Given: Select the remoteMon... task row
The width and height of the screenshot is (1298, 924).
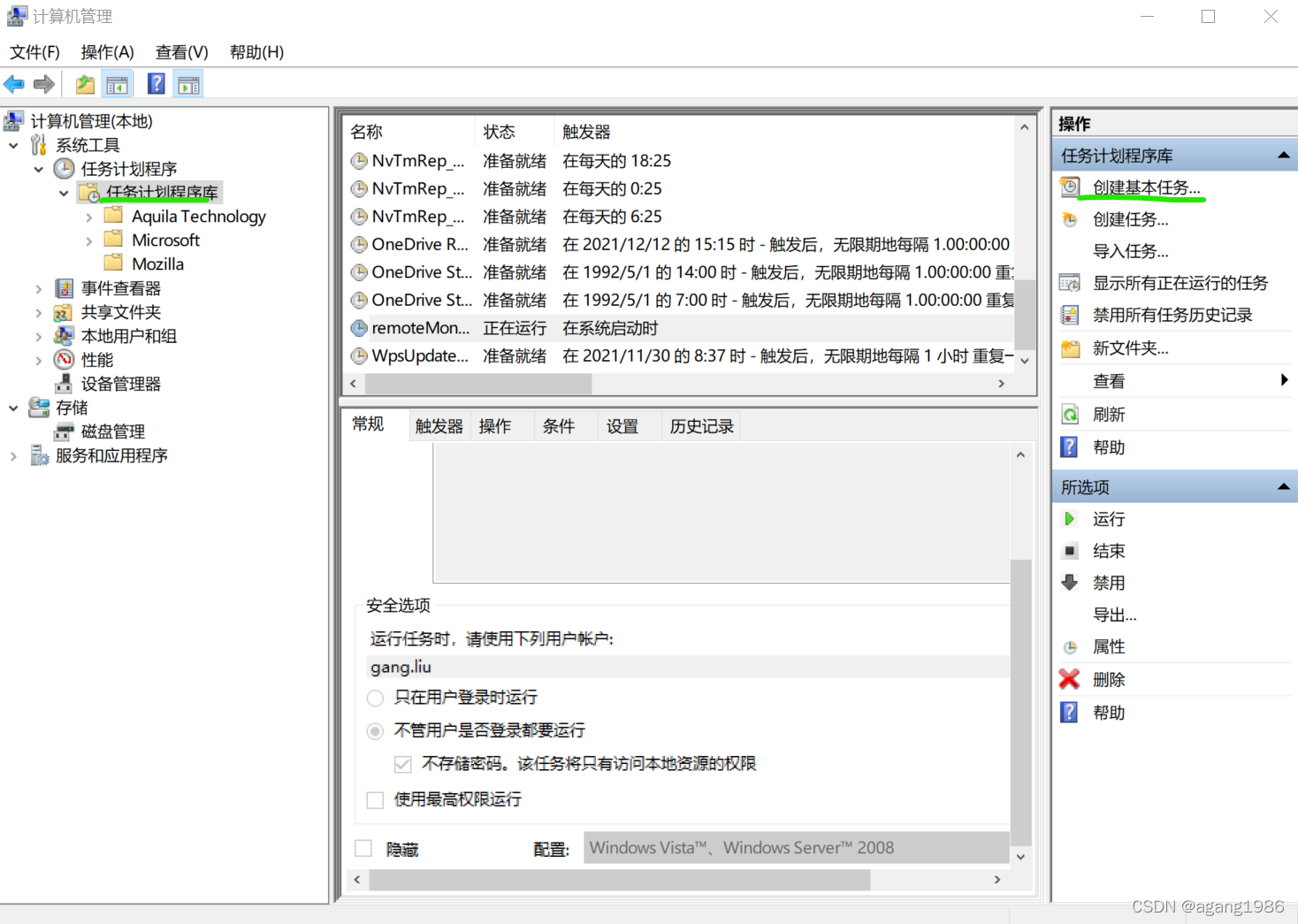Looking at the screenshot, I should click(x=679, y=328).
